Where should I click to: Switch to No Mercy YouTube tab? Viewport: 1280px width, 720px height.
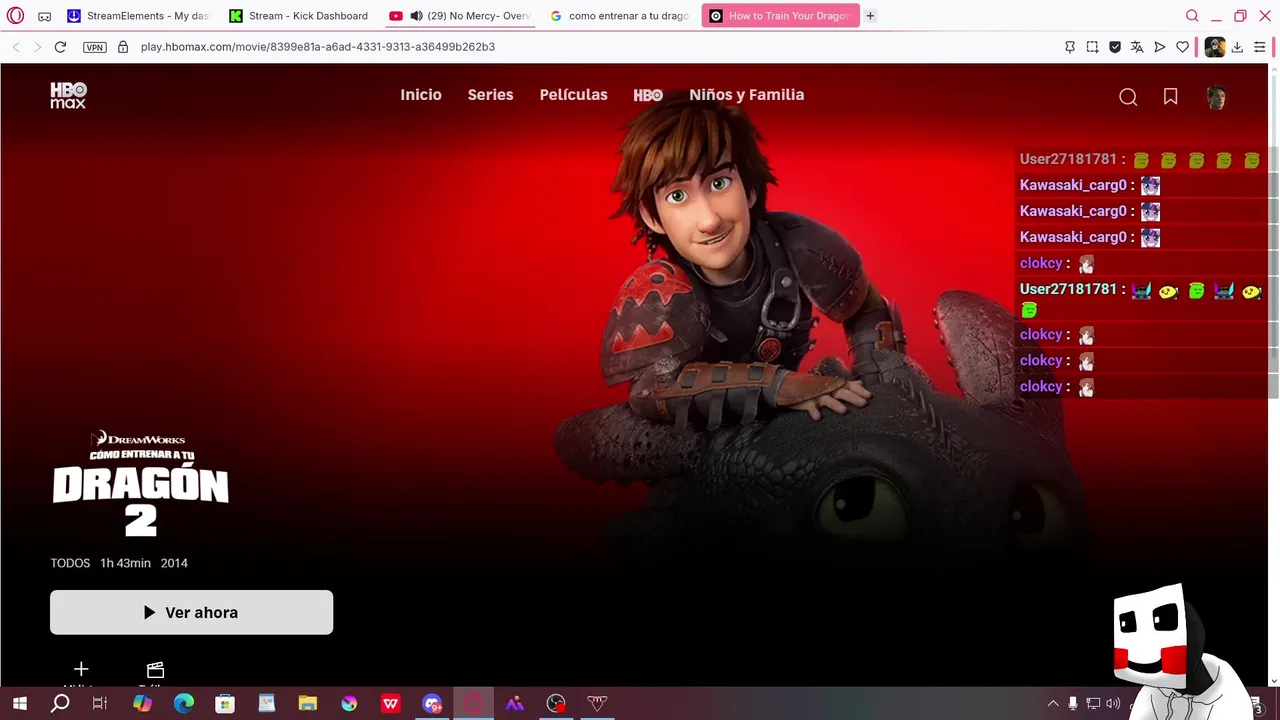(x=460, y=16)
